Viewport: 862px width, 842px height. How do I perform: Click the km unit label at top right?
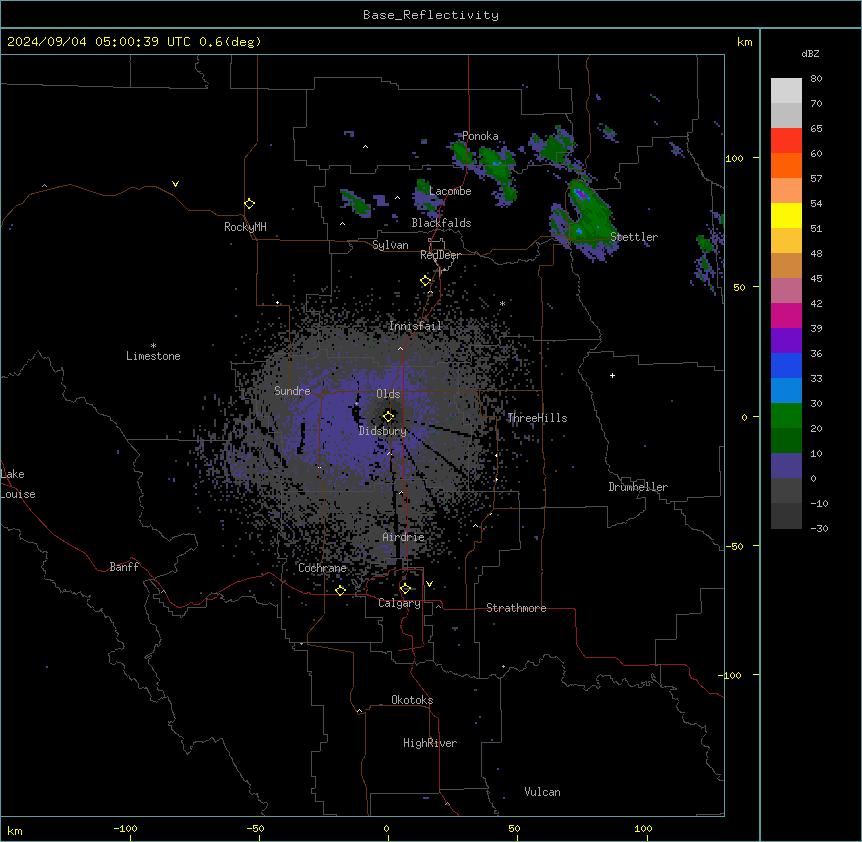(x=744, y=42)
